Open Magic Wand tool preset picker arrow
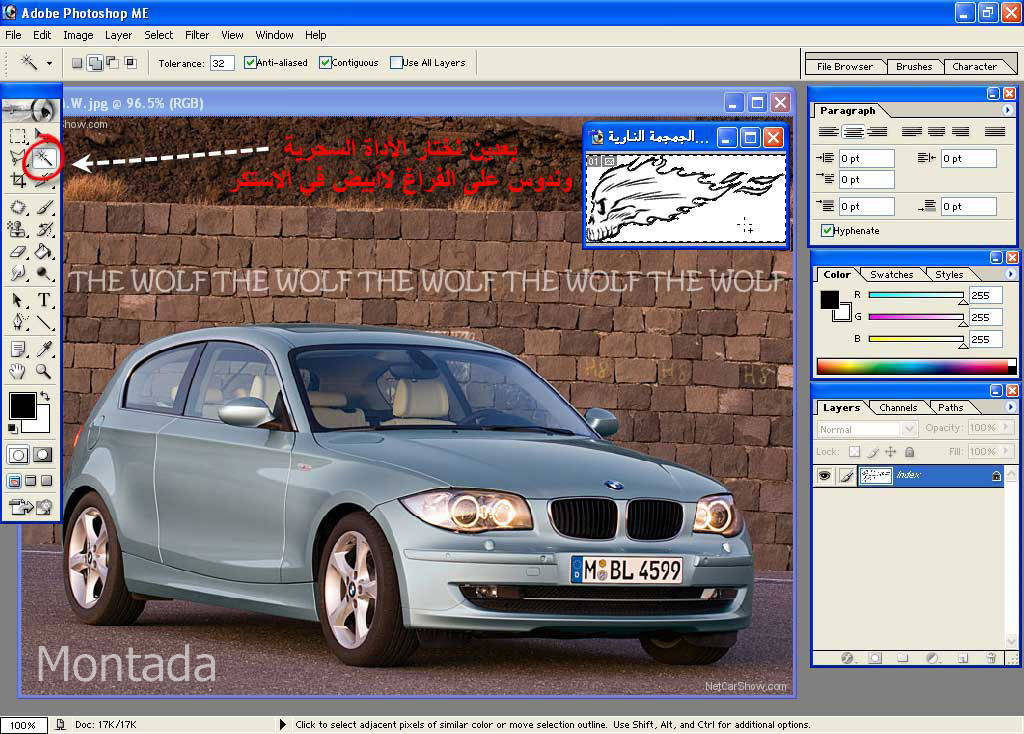 49,63
